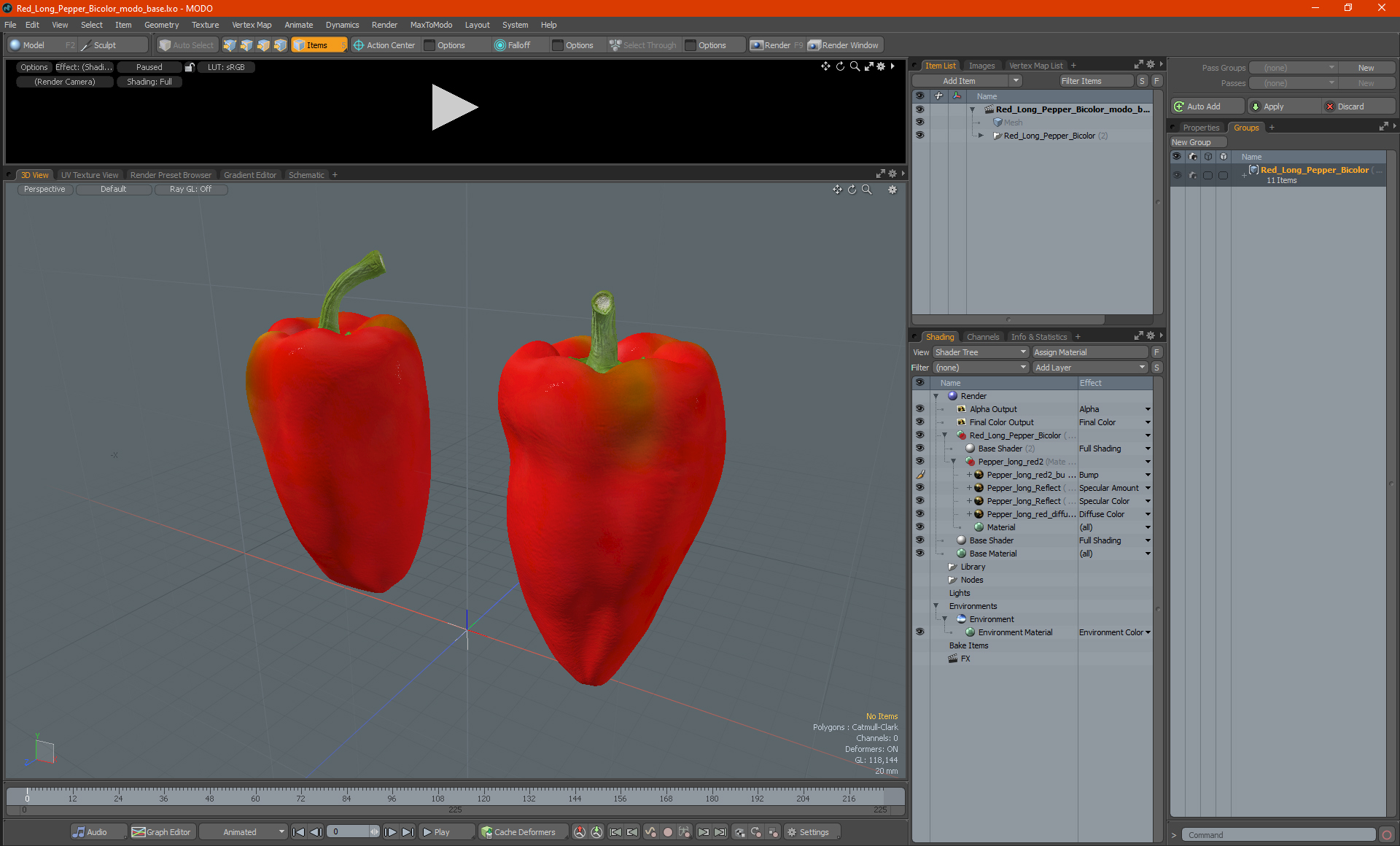Expand Red_Long_Pepper_Bicolor in Item List
This screenshot has height=846, width=1400.
point(981,136)
